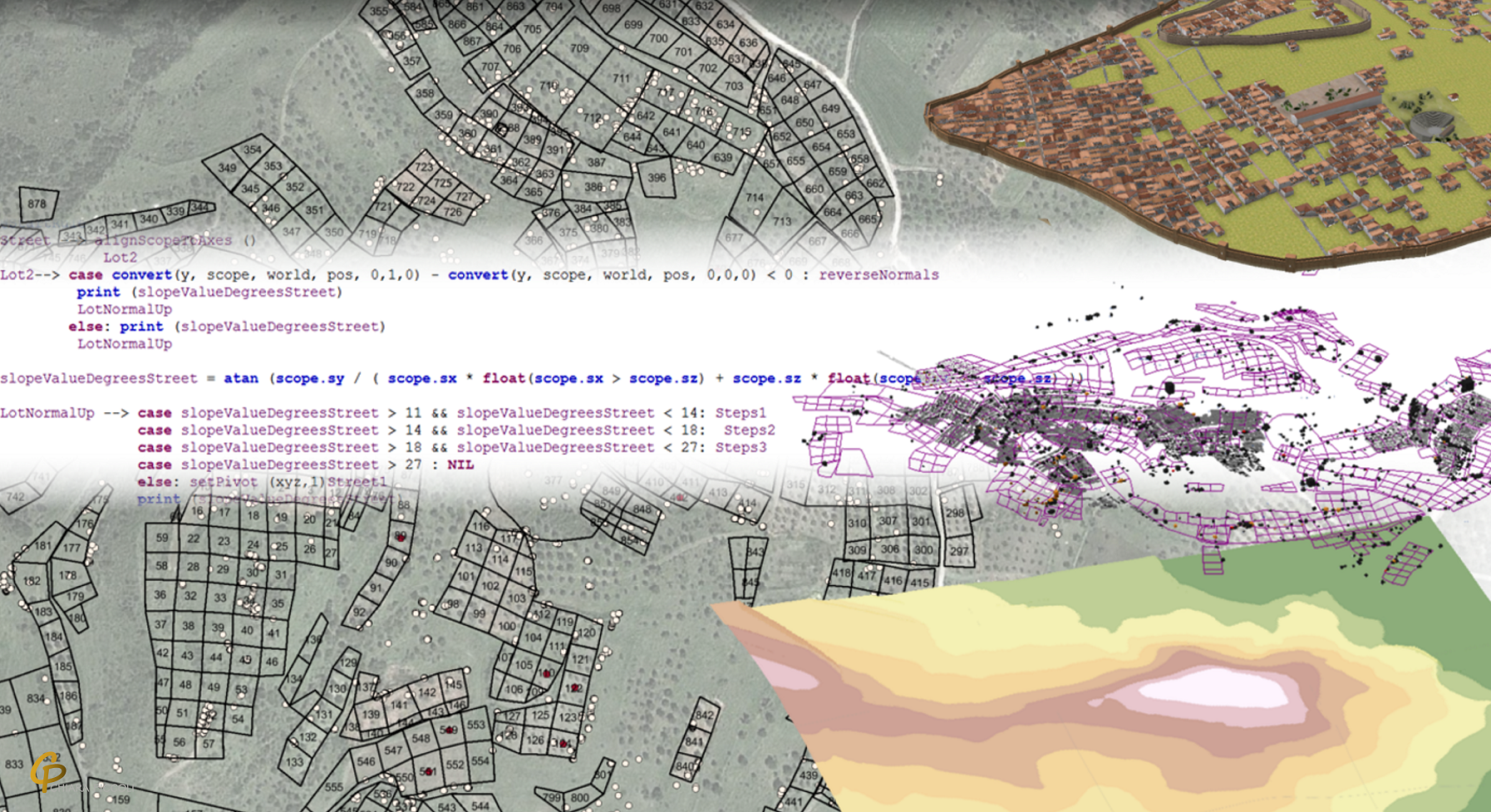This screenshot has height=812, width=1491.
Task: Click the 'atan' function in the code
Action: 241,378
